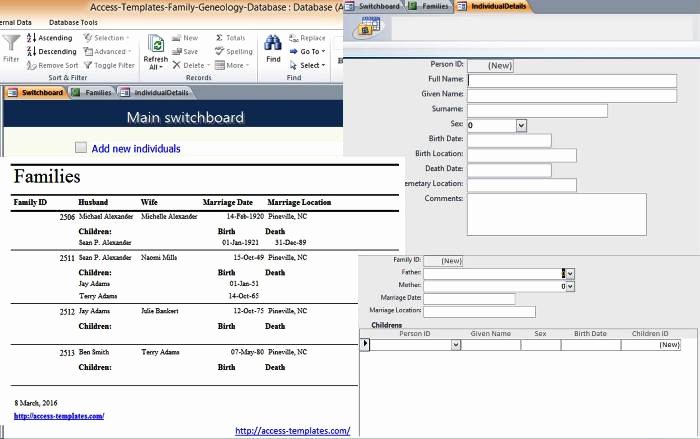Sort records Ascending
The image size is (700, 439).
[x=50, y=38]
